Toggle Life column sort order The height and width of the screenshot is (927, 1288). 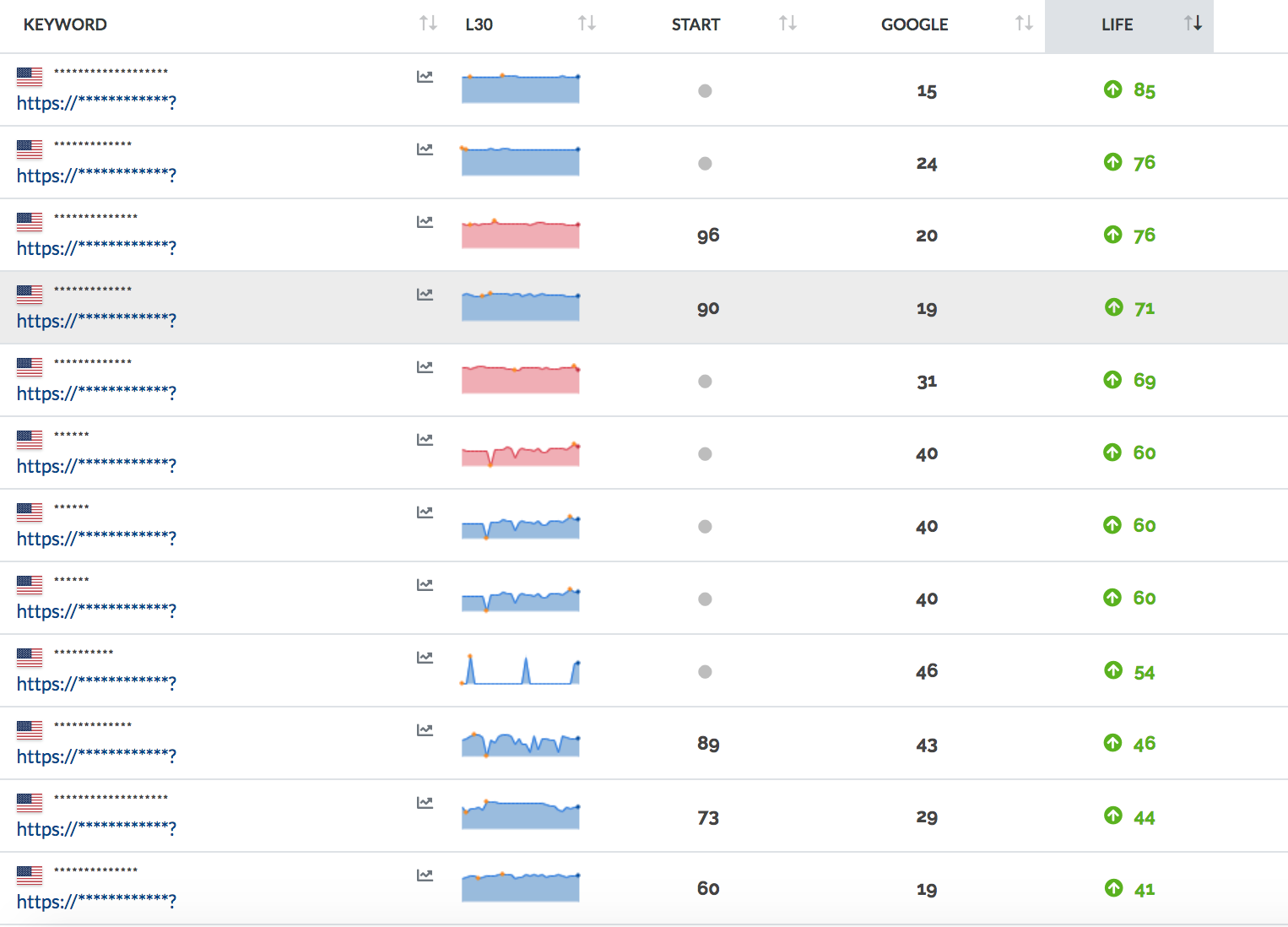pos(1193,24)
